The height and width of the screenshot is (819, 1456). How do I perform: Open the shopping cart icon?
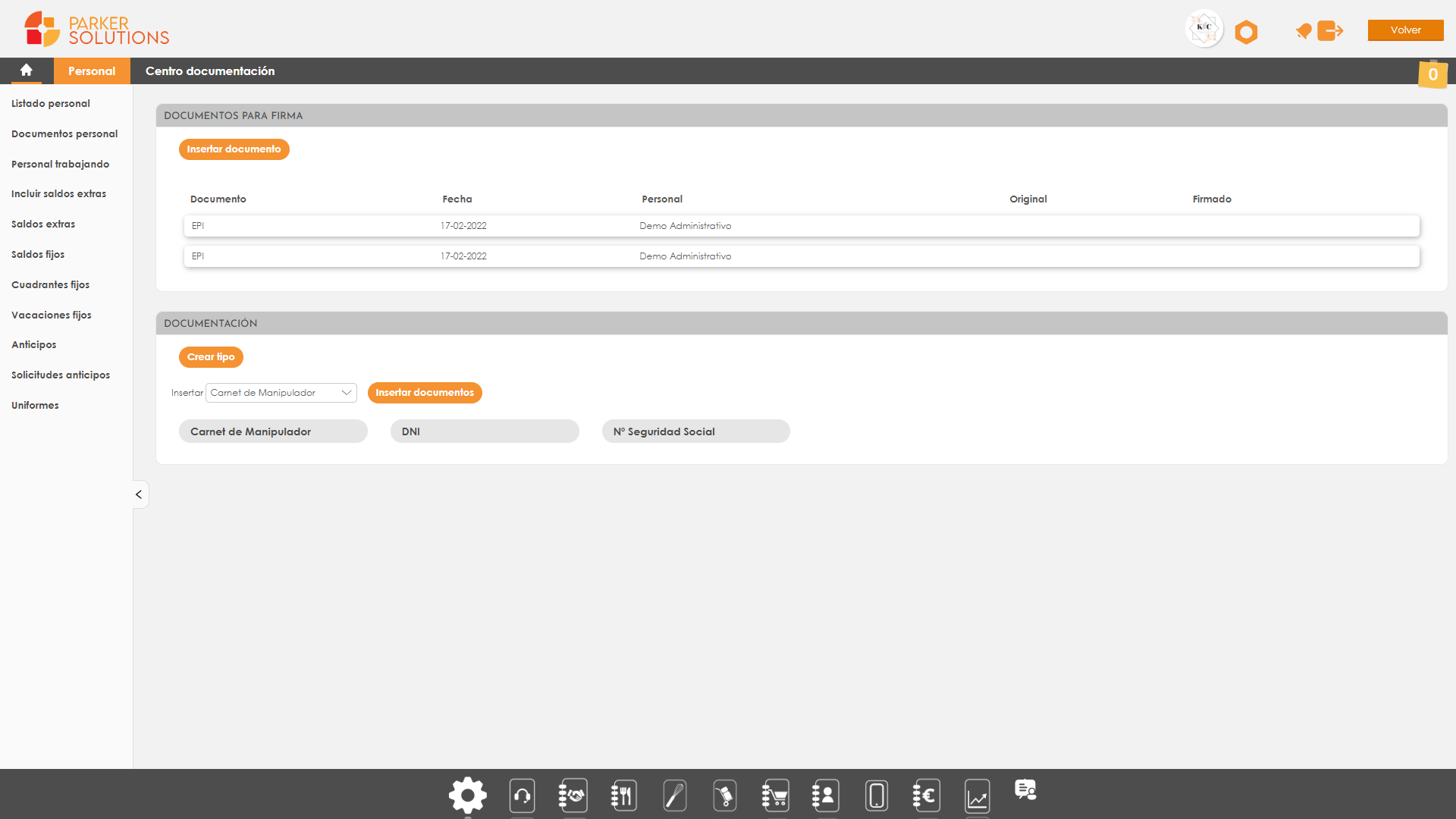tap(775, 793)
